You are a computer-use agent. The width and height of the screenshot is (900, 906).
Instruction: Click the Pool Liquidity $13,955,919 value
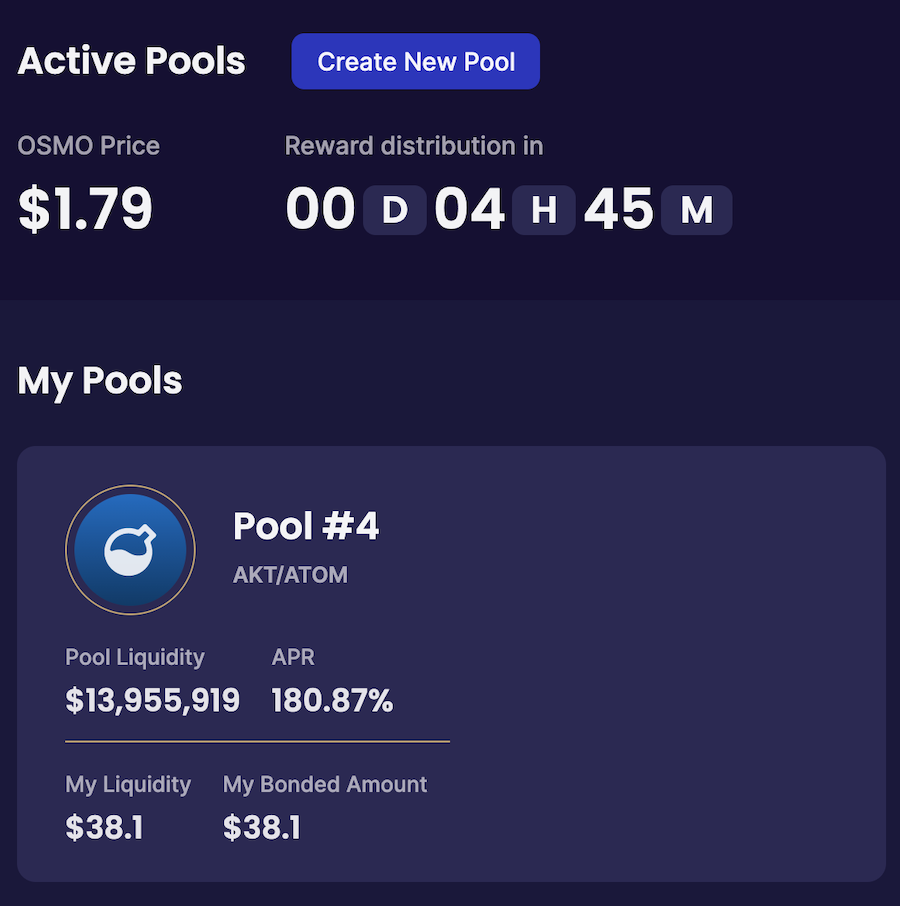click(x=153, y=700)
